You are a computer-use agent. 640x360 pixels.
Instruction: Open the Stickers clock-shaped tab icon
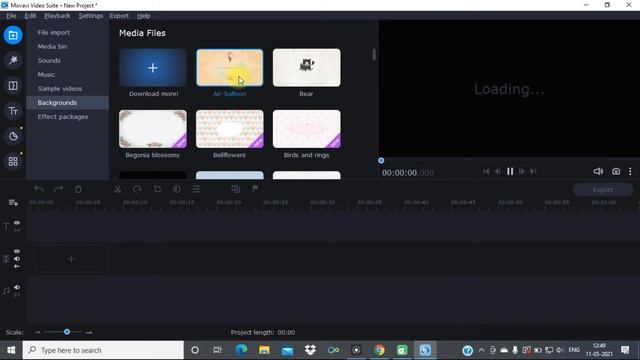pos(13,136)
